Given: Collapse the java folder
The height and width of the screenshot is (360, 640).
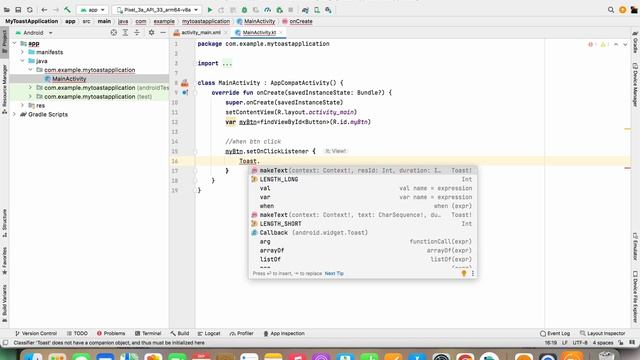Looking at the screenshot, I should click(x=23, y=61).
